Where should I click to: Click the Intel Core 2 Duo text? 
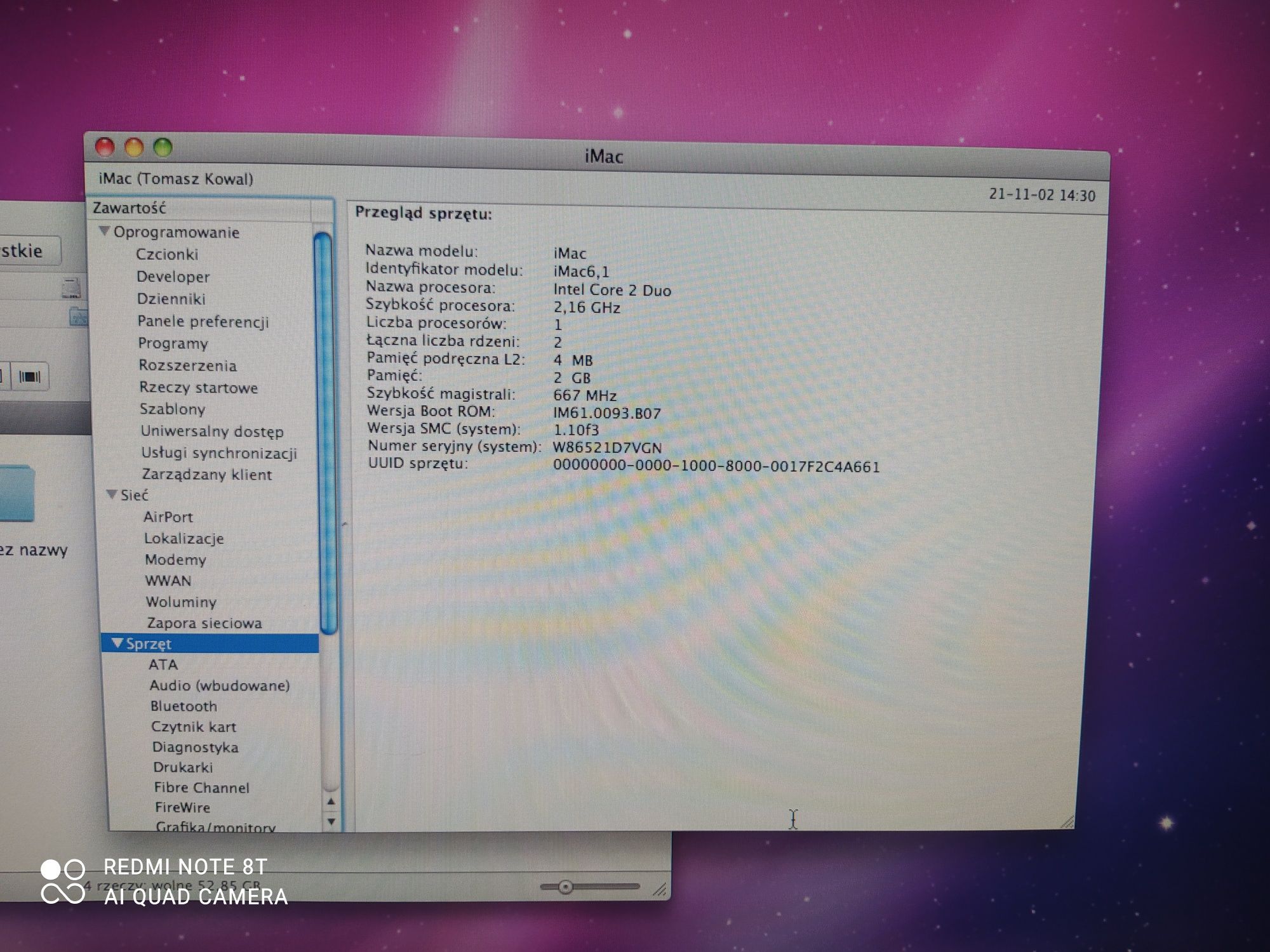pos(612,291)
